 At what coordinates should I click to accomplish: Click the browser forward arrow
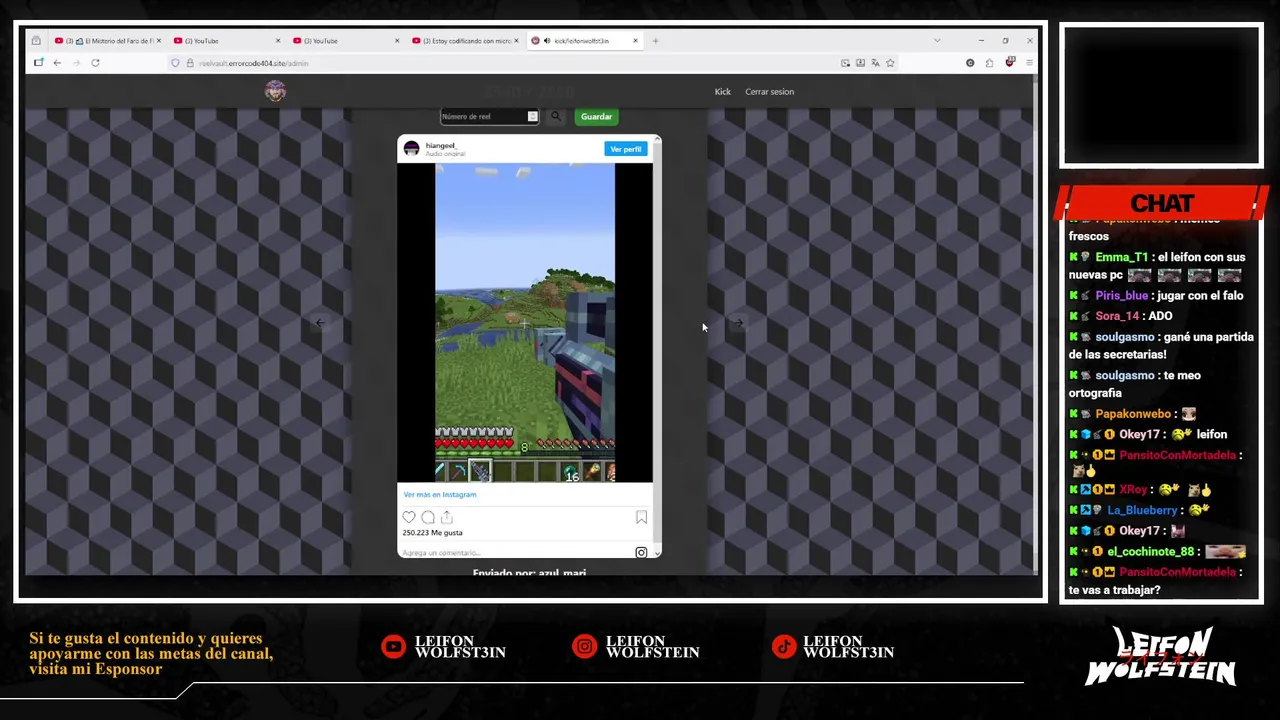(76, 63)
